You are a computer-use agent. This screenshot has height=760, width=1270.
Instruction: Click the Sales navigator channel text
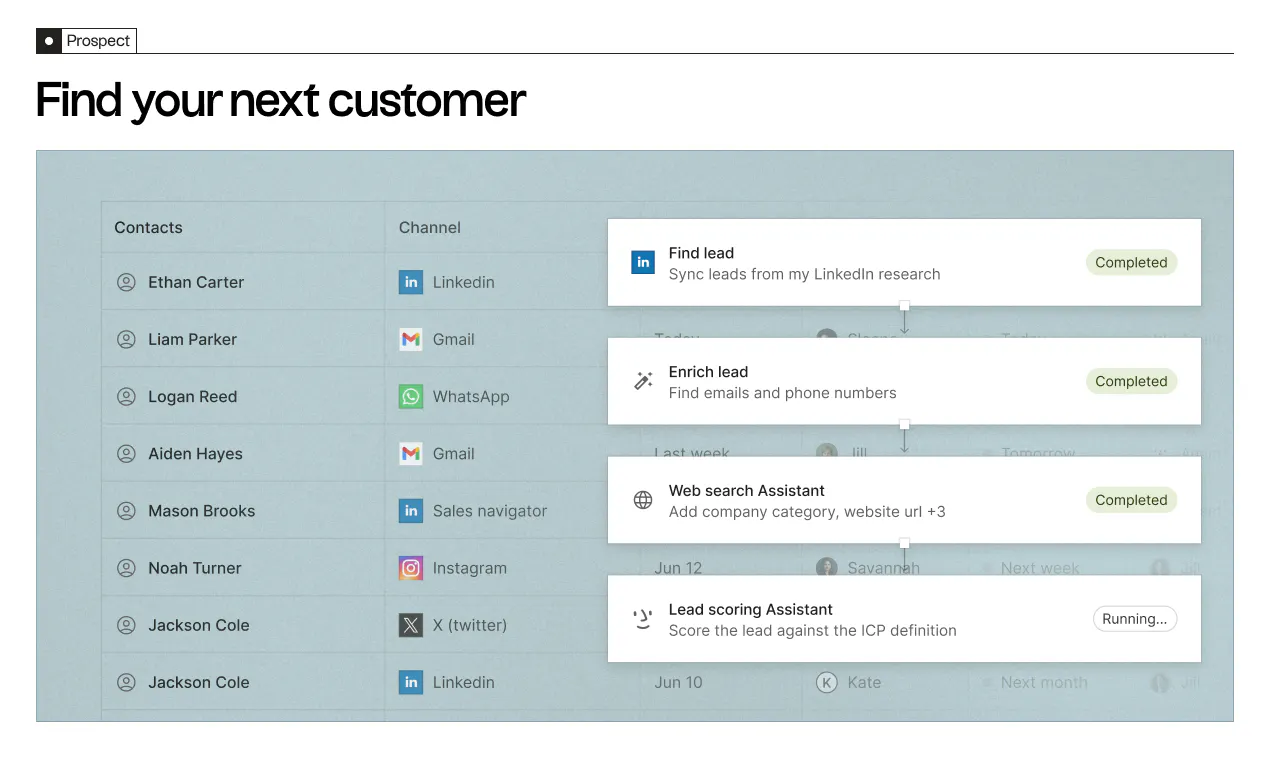(x=490, y=511)
